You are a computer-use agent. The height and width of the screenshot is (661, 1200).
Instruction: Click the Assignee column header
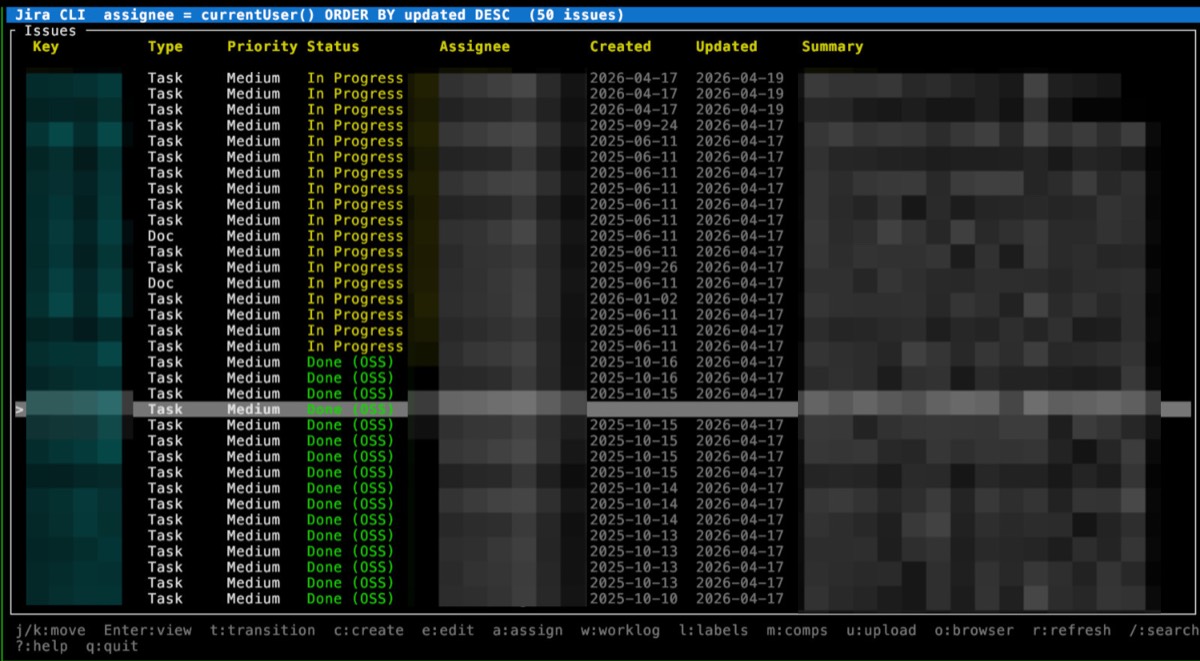click(x=475, y=47)
